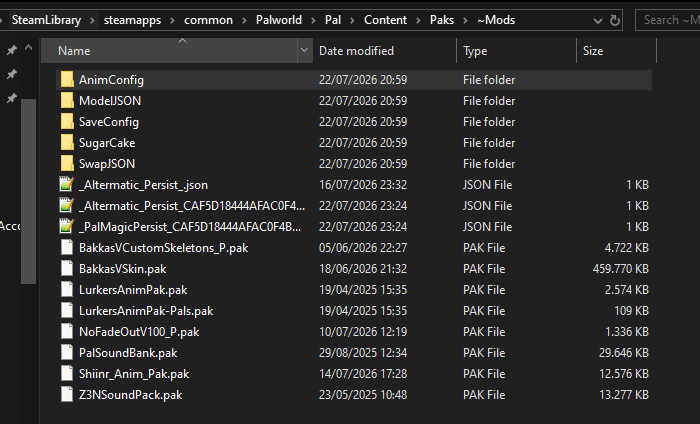This screenshot has width=700, height=424.
Task: Click the SaveConfig folder icon
Action: [x=67, y=121]
